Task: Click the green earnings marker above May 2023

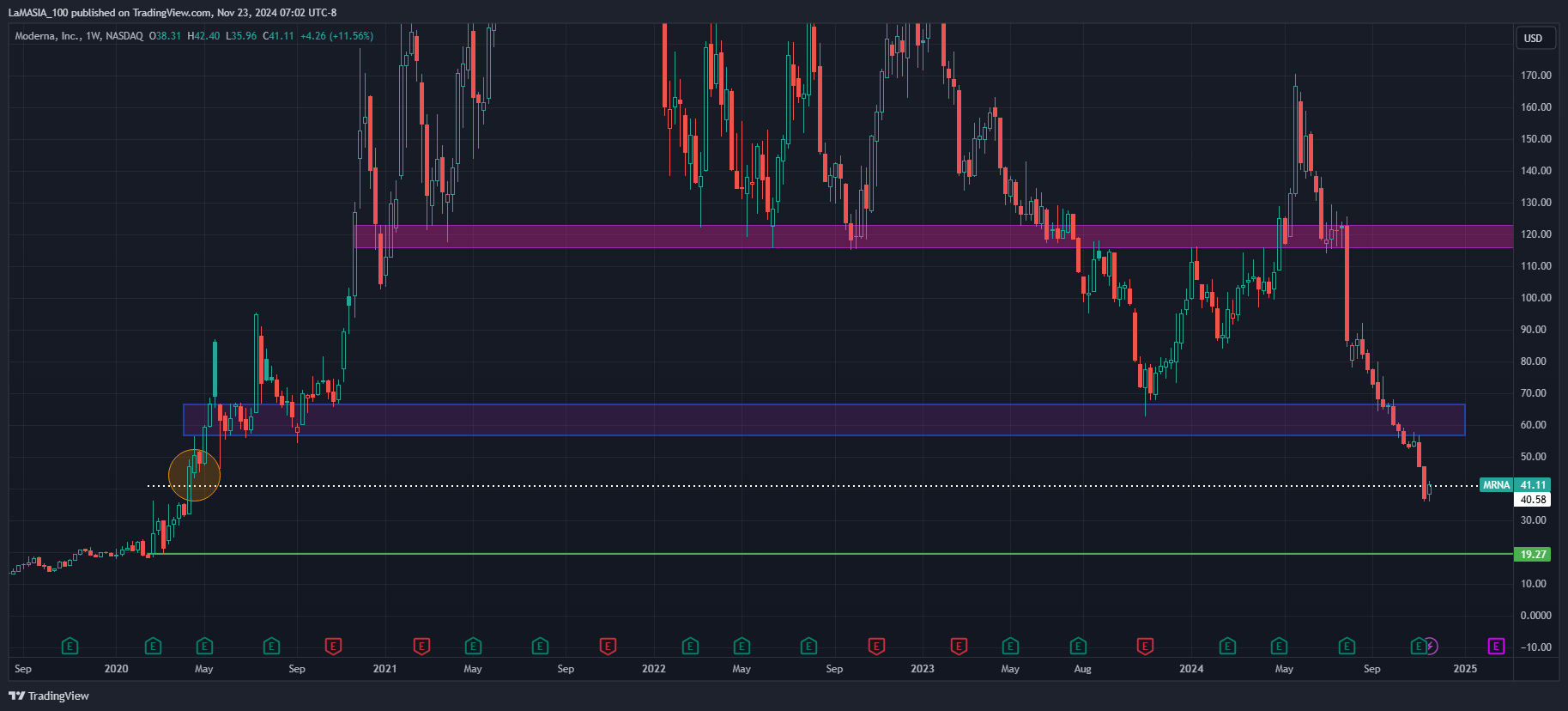Action: (1010, 646)
